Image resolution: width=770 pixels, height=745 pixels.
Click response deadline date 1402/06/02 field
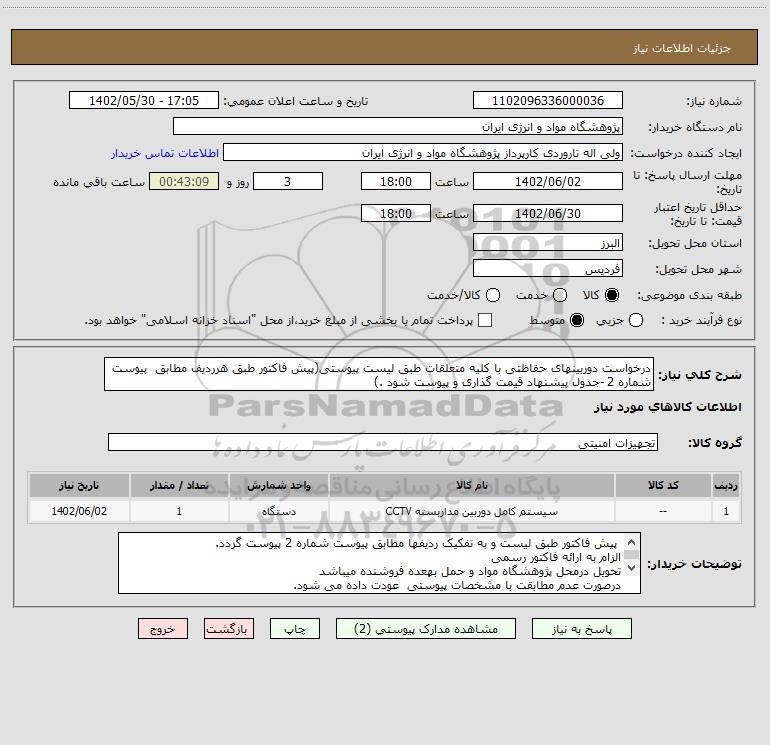[548, 181]
